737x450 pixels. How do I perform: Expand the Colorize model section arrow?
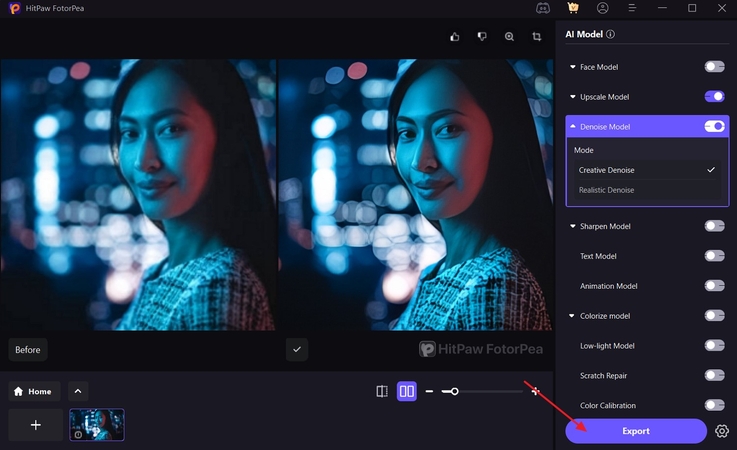pos(572,316)
